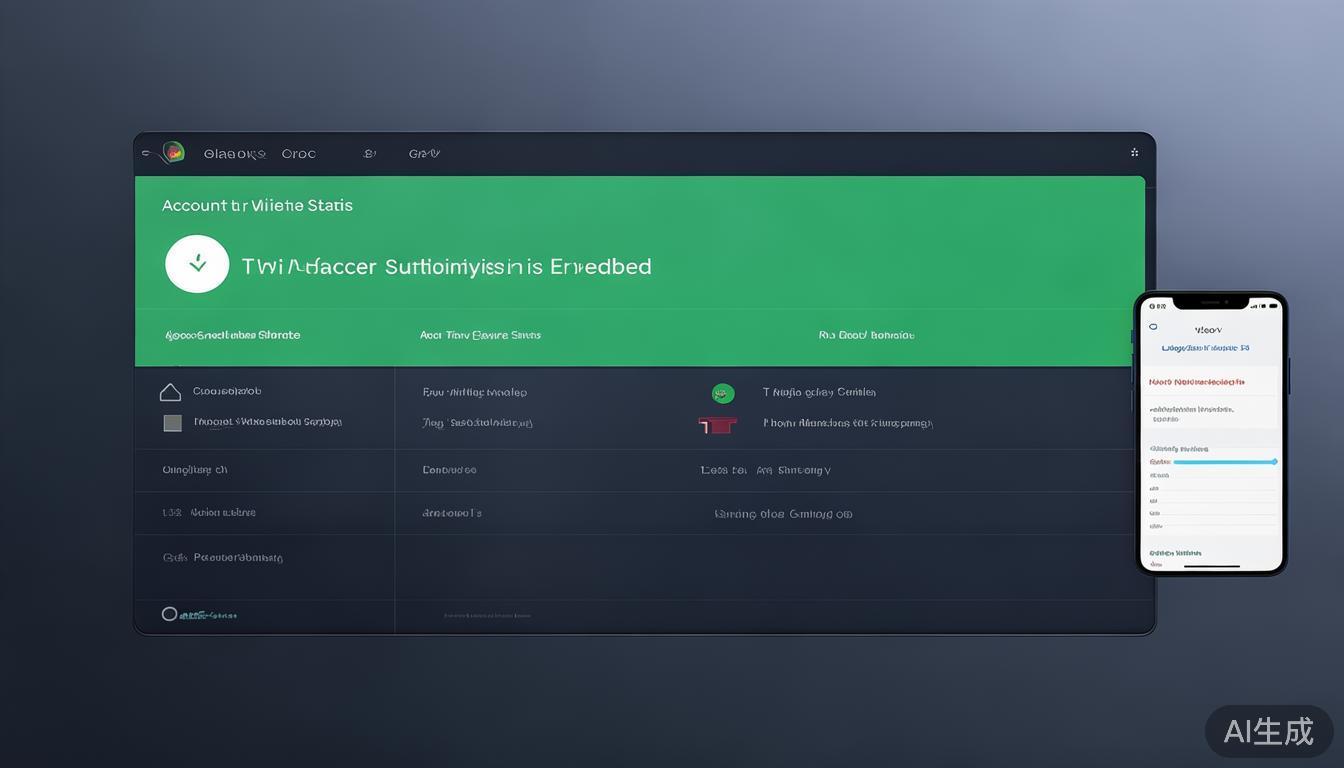1344x768 pixels.
Task: Select the leftmost tab in green banner
Action: [232, 335]
